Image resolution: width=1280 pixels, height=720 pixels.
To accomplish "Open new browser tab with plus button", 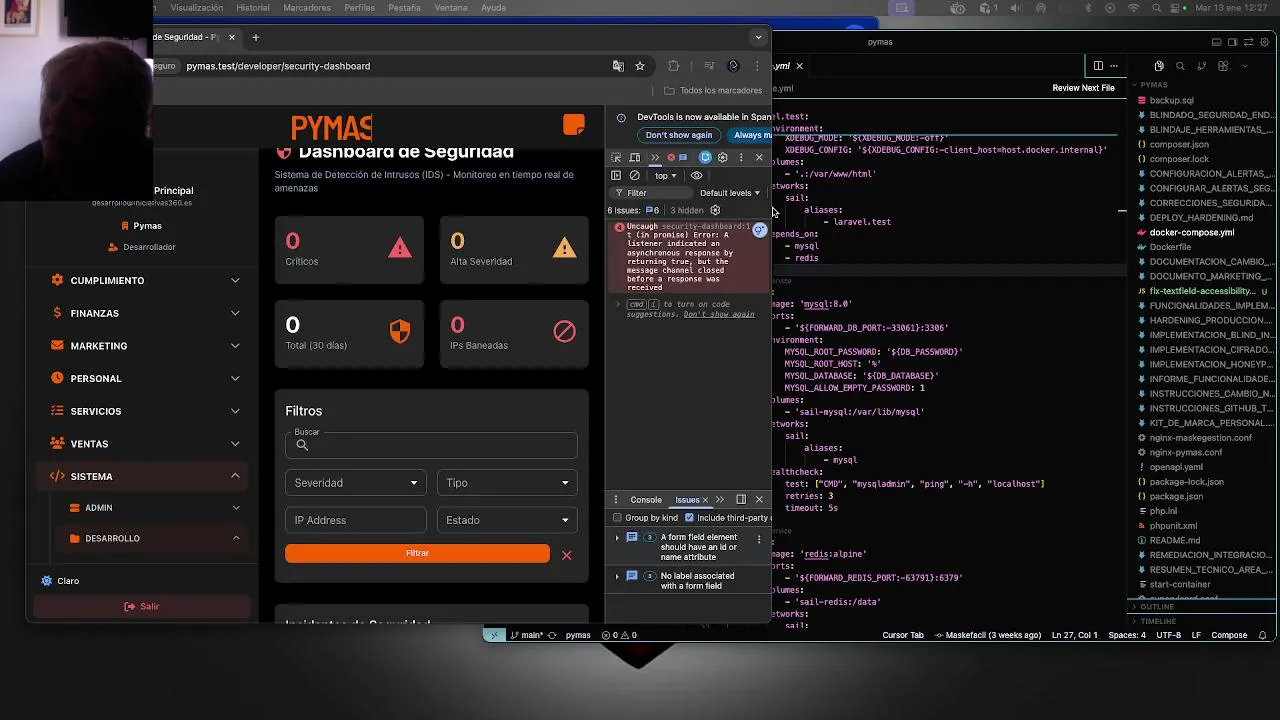I will pyautogui.click(x=255, y=38).
